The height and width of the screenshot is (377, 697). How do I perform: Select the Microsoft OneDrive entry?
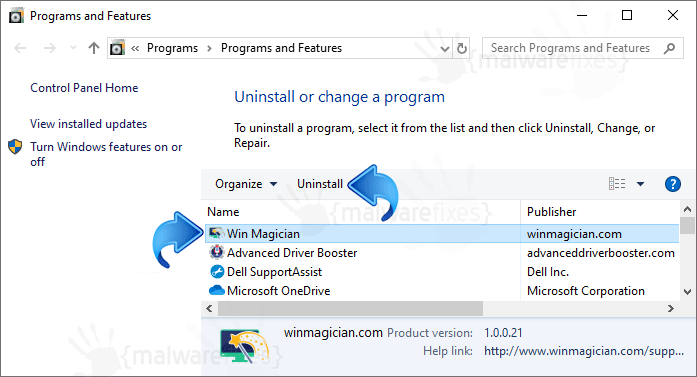[x=279, y=291]
